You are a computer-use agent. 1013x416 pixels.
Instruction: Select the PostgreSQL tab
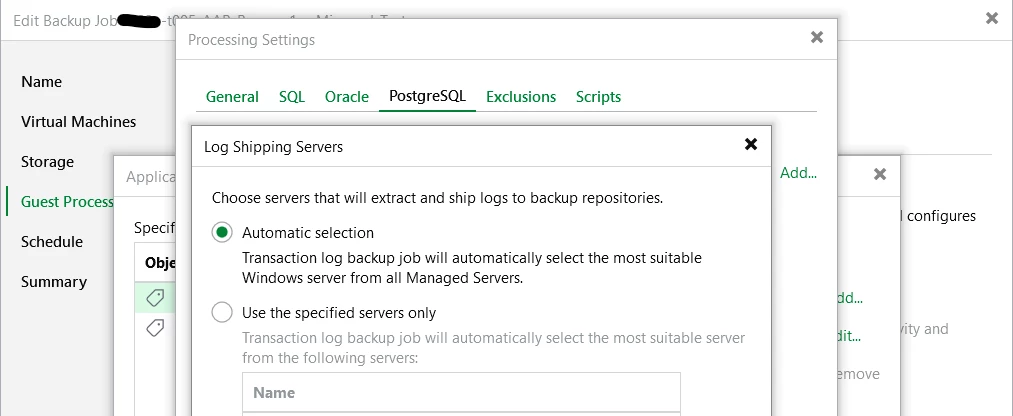click(x=427, y=97)
